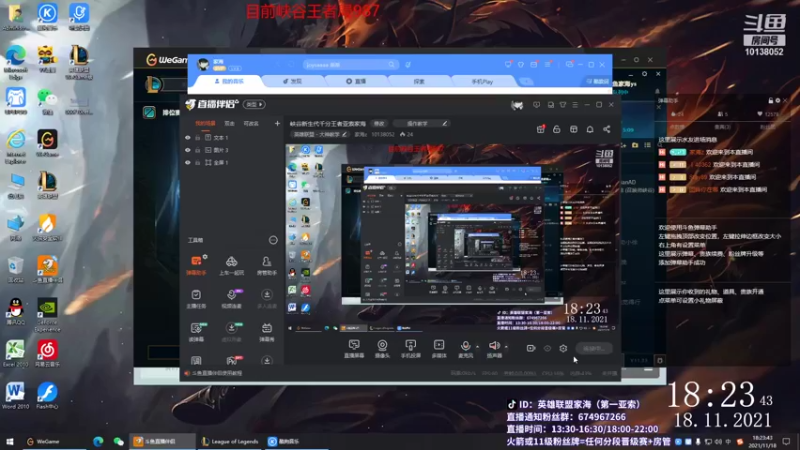Click the lock icon in companion top-right toolbar

click(557, 129)
